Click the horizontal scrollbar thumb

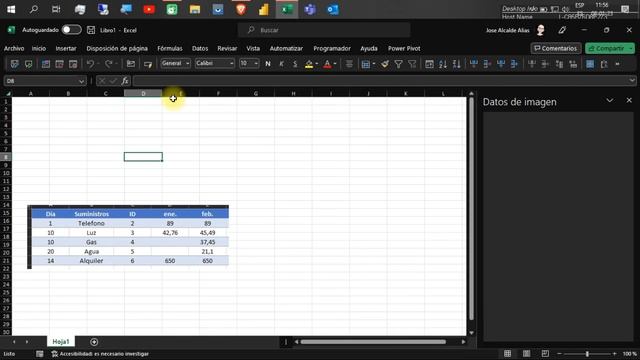(373, 342)
